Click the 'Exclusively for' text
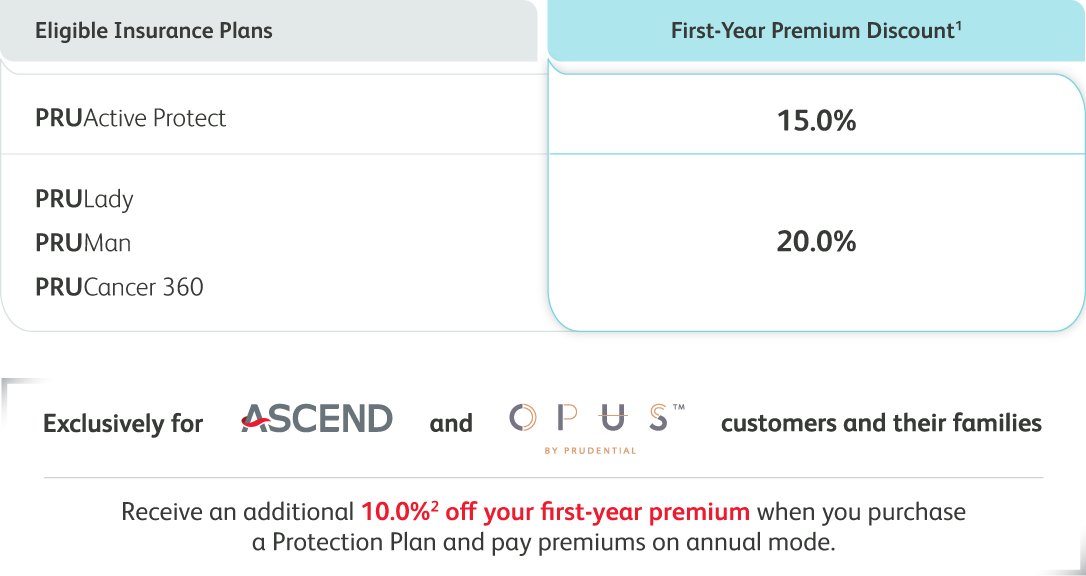Viewport: 1086px width, 576px height. (x=123, y=423)
